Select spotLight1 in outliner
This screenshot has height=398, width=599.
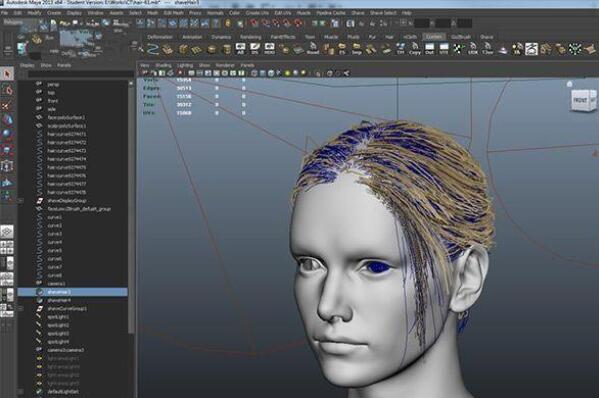(x=58, y=317)
